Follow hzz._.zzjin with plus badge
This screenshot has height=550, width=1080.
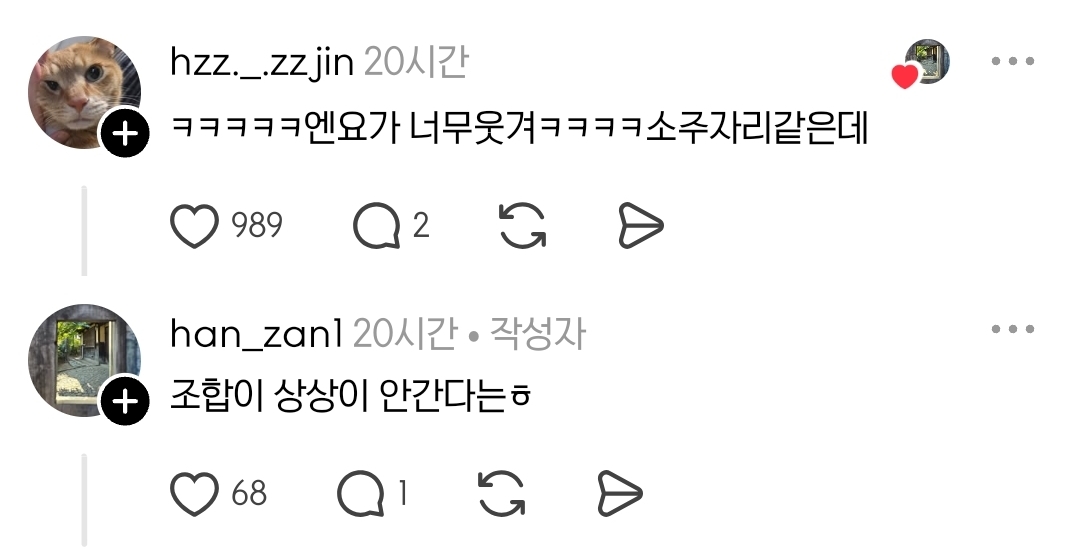tap(125, 134)
